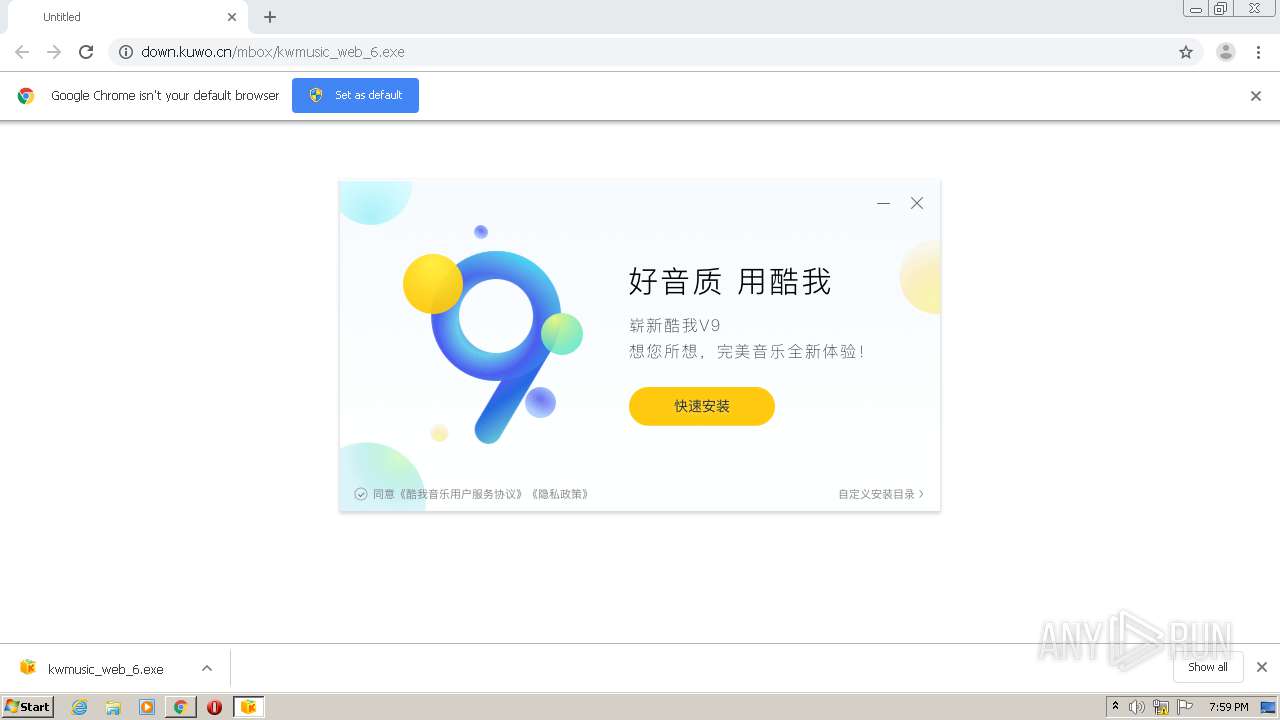Bookmark this page with the star
Viewport: 1280px width, 720px height.
(x=1186, y=52)
